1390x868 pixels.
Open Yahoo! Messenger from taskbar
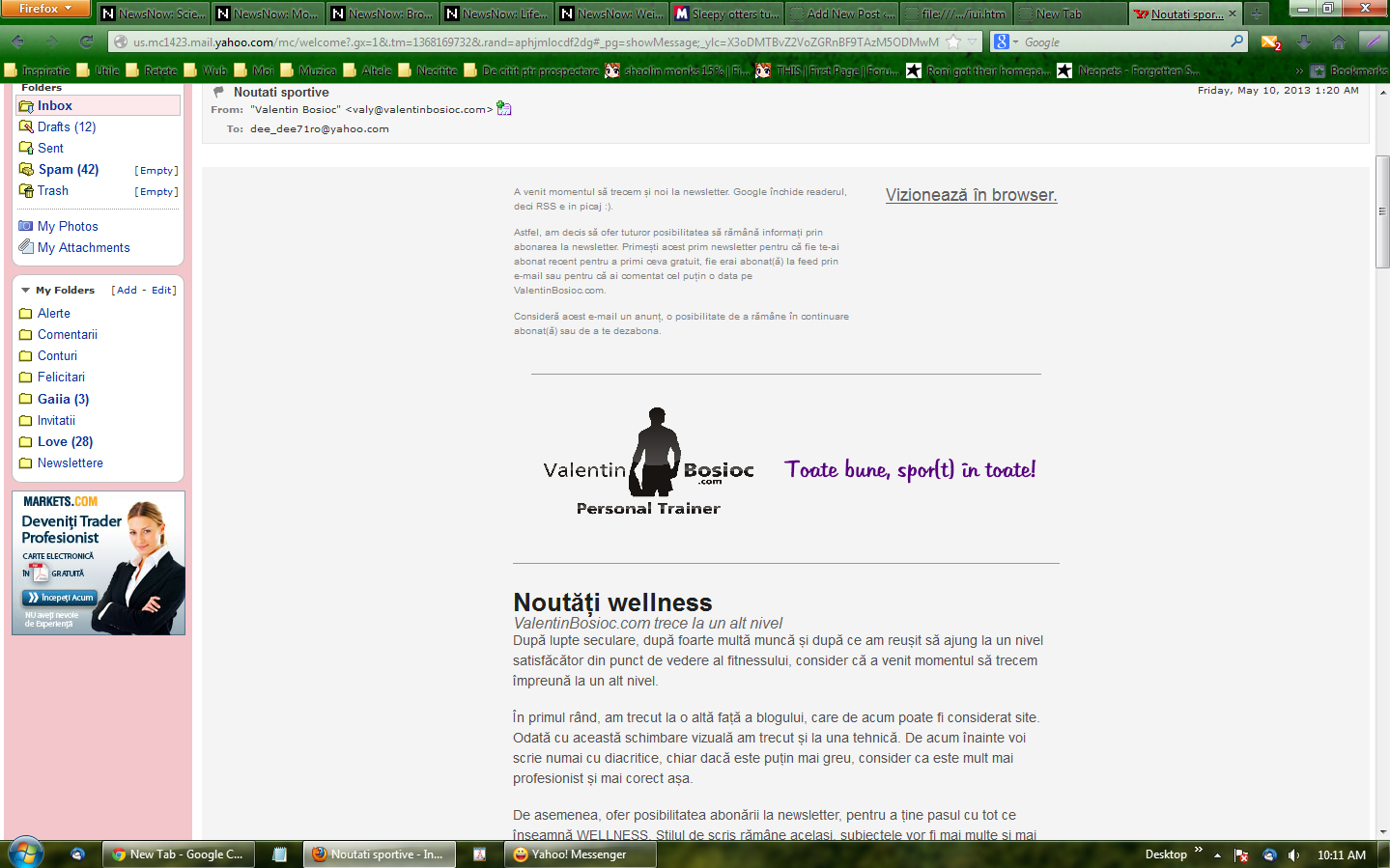pos(580,854)
